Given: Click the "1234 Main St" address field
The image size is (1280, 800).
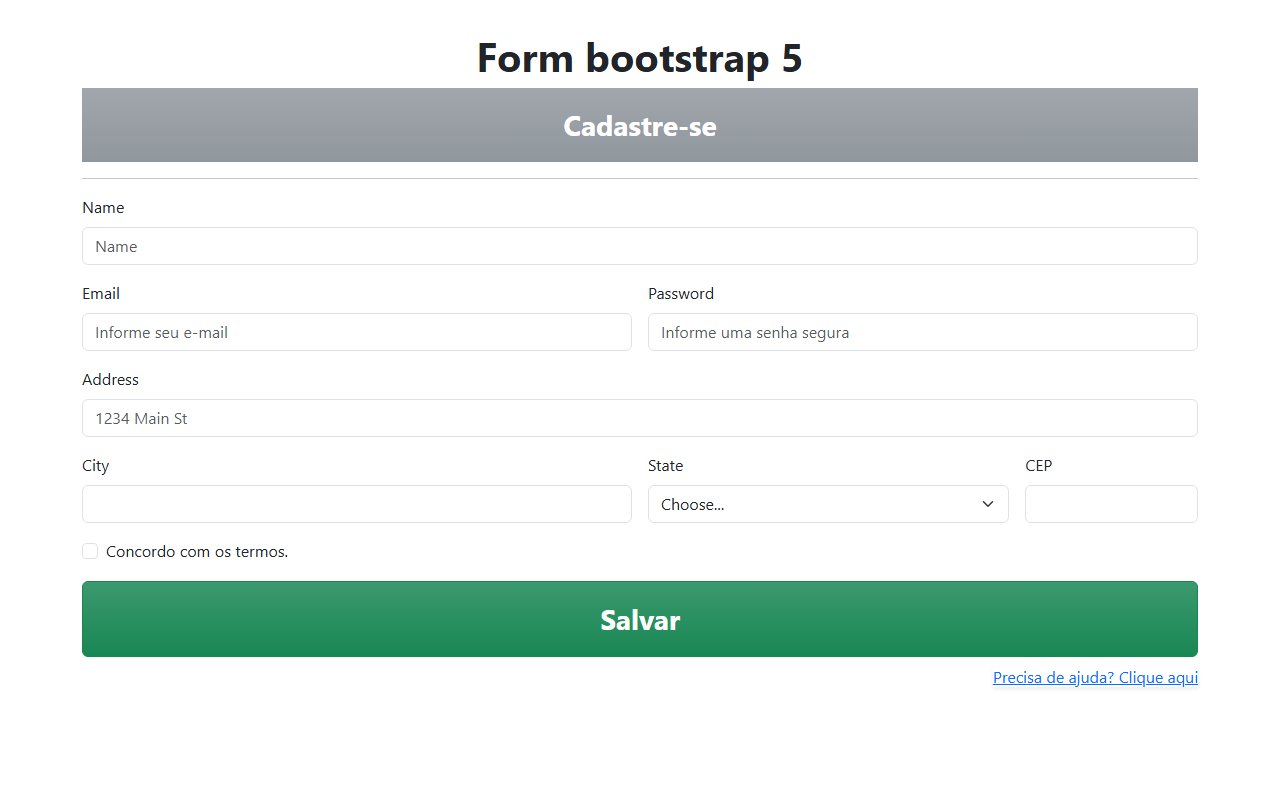Looking at the screenshot, I should (x=640, y=418).
